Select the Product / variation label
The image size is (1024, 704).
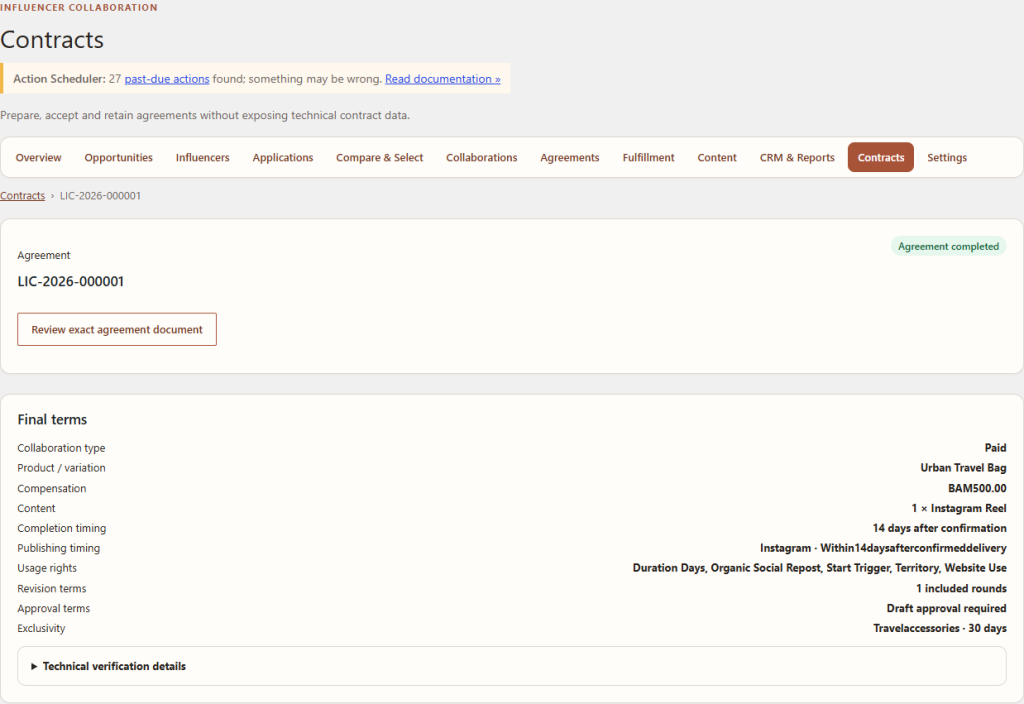tap(61, 468)
